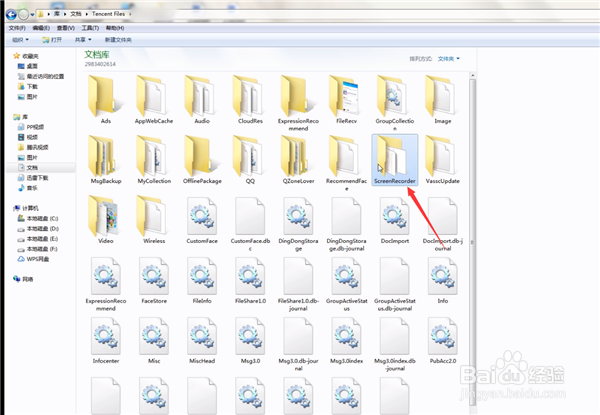Select the FaceStore file
This screenshot has height=415, width=600.
point(154,280)
